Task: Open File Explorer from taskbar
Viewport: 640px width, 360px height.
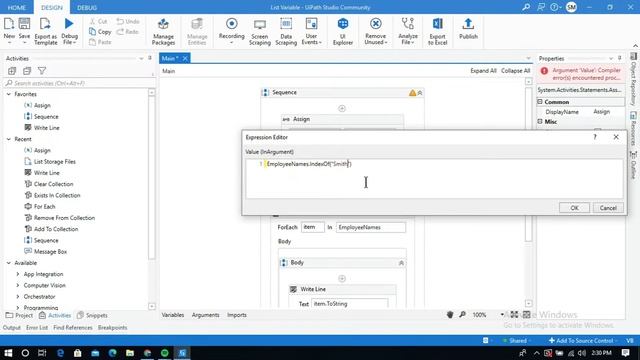Action: [x=129, y=353]
